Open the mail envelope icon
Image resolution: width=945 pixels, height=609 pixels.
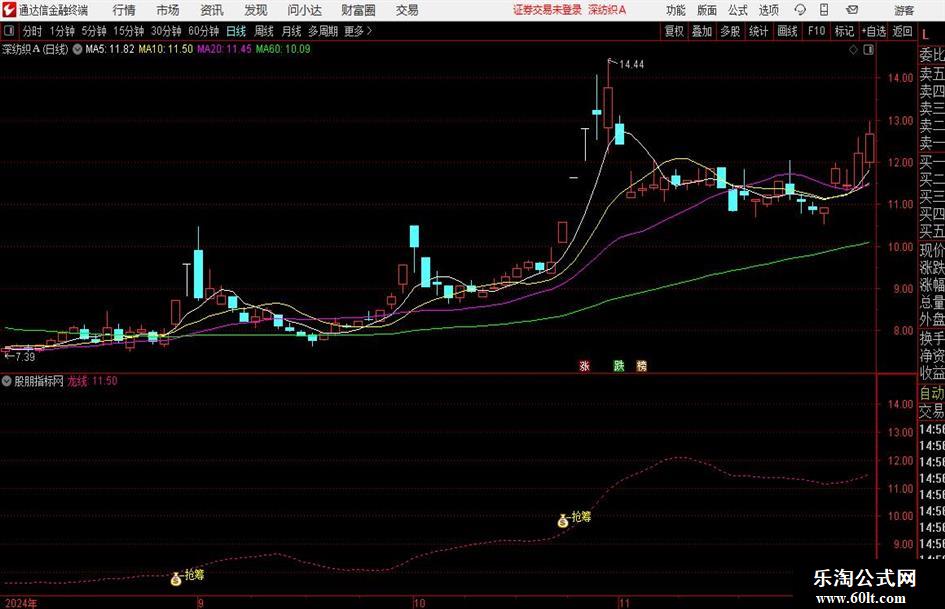pos(852,10)
